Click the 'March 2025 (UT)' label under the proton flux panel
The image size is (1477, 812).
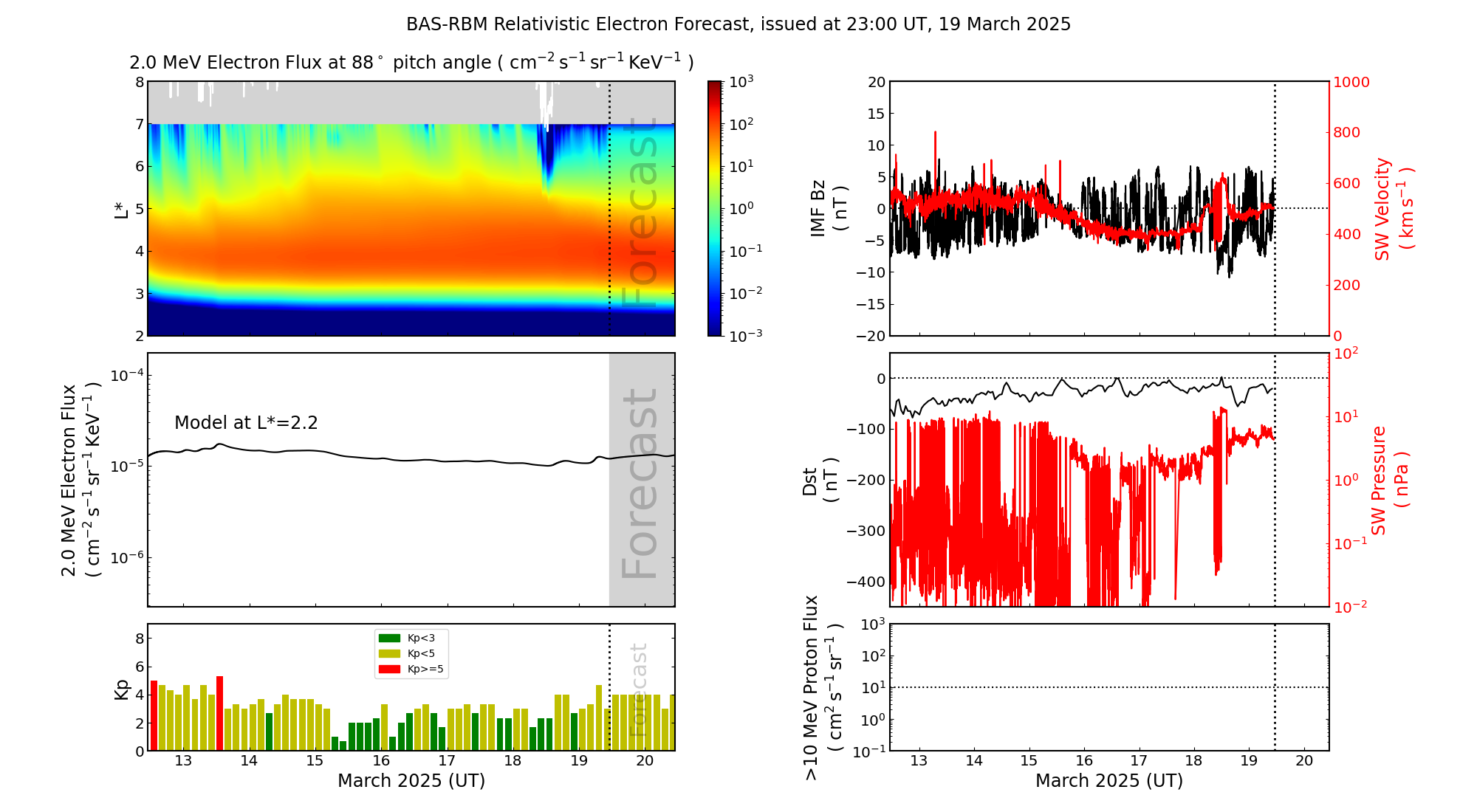pos(1108,781)
